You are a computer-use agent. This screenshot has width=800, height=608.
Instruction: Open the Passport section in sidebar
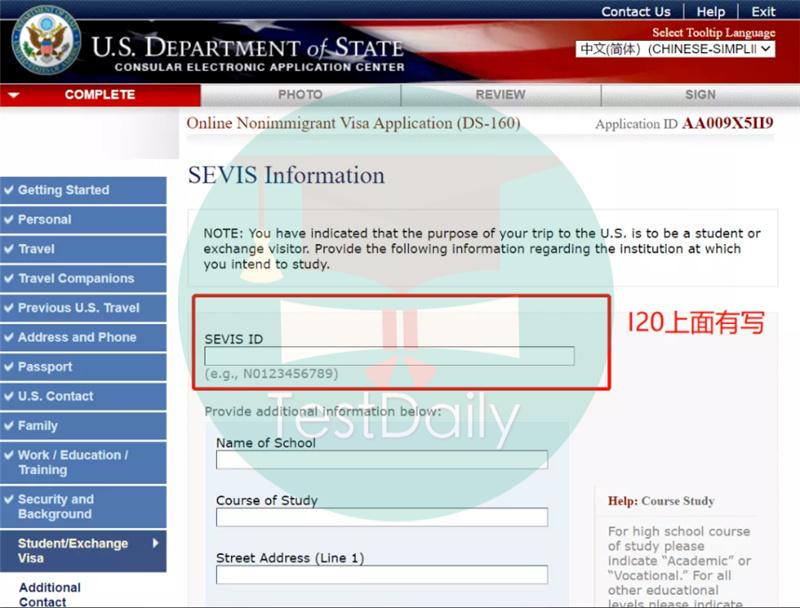83,367
